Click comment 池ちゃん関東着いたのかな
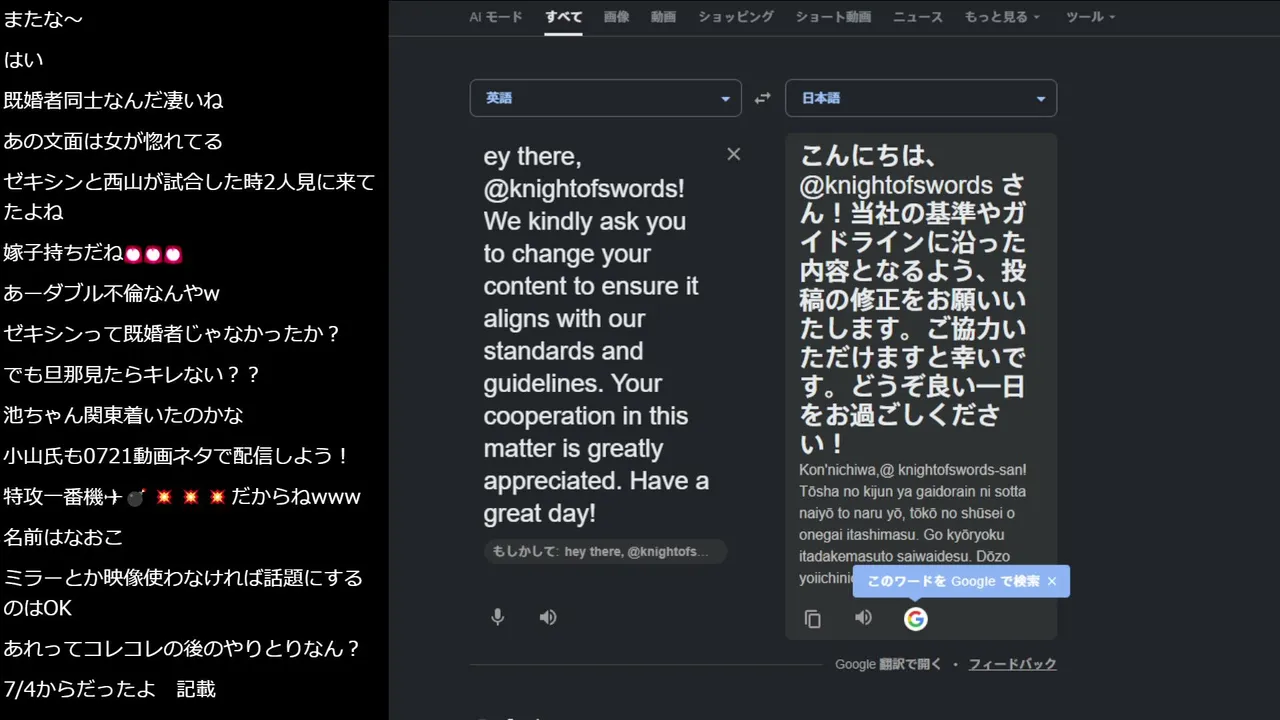This screenshot has width=1280, height=720. coord(123,415)
